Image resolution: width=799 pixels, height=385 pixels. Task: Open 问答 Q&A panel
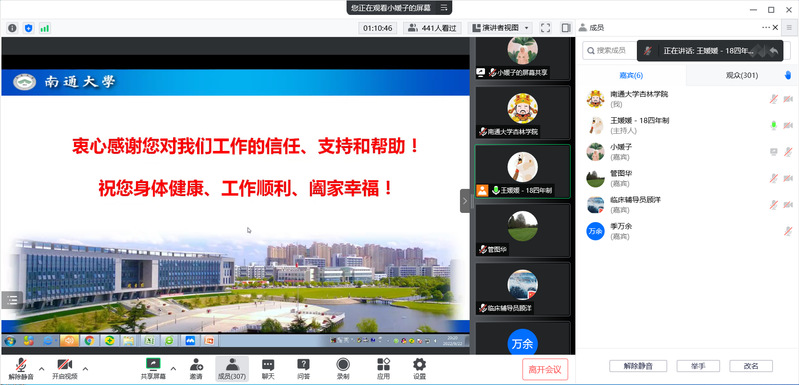click(x=303, y=369)
